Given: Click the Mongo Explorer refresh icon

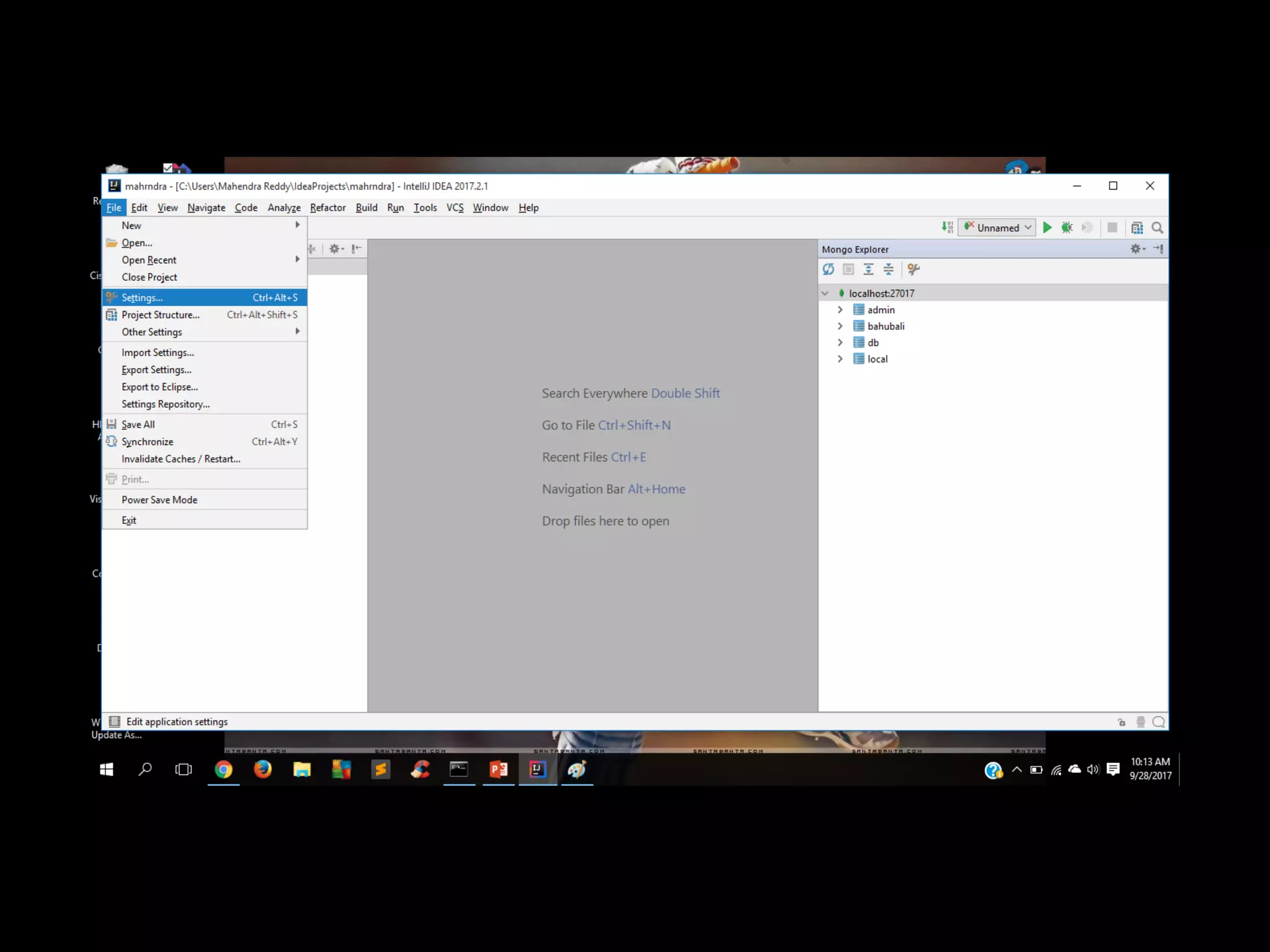Looking at the screenshot, I should coord(828,269).
